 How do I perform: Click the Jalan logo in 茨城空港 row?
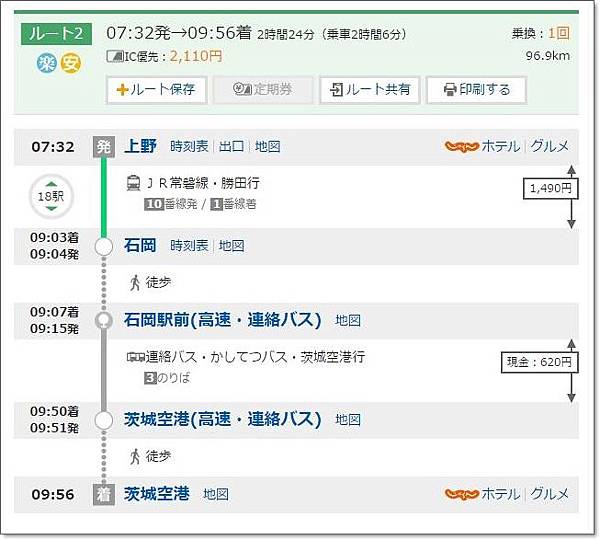(461, 494)
